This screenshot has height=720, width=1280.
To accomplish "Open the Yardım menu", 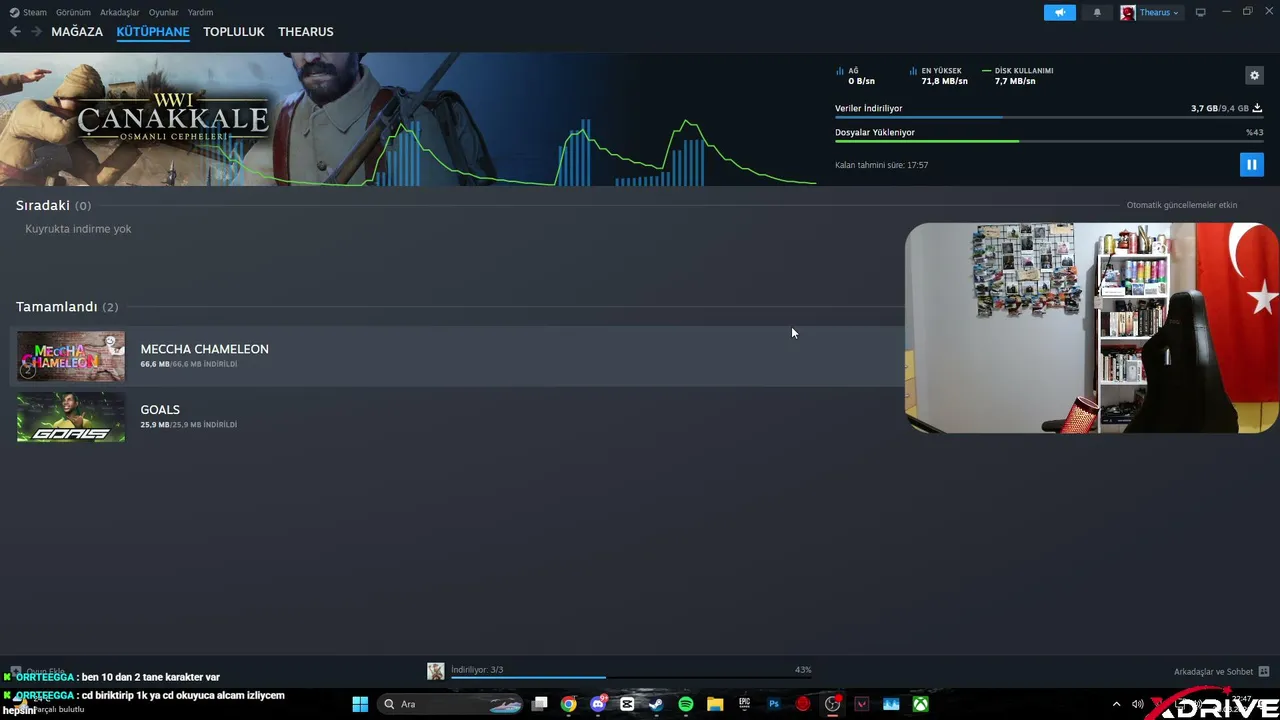I will [x=200, y=12].
